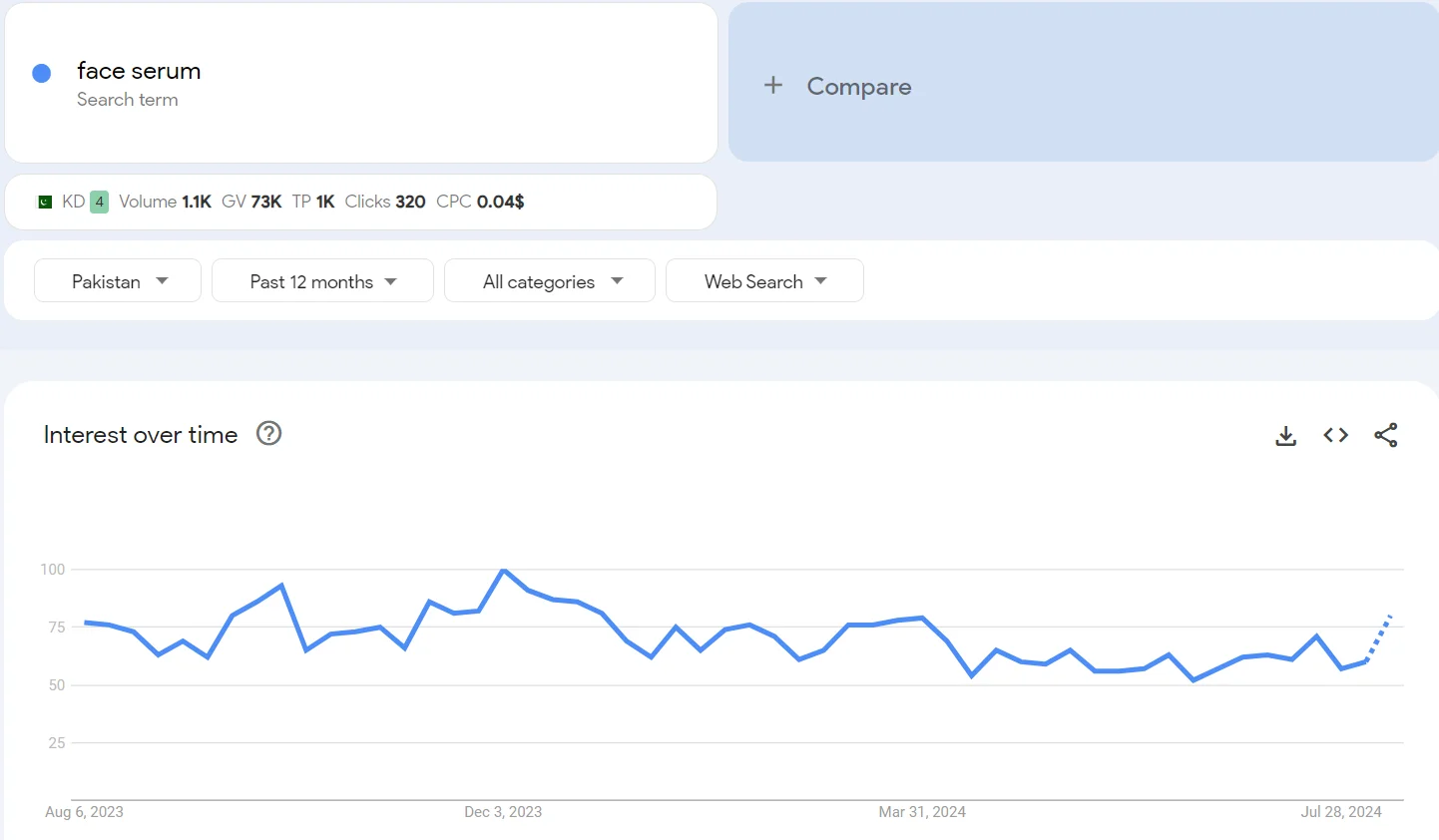Open the embed code for the trend chart

coord(1335,435)
